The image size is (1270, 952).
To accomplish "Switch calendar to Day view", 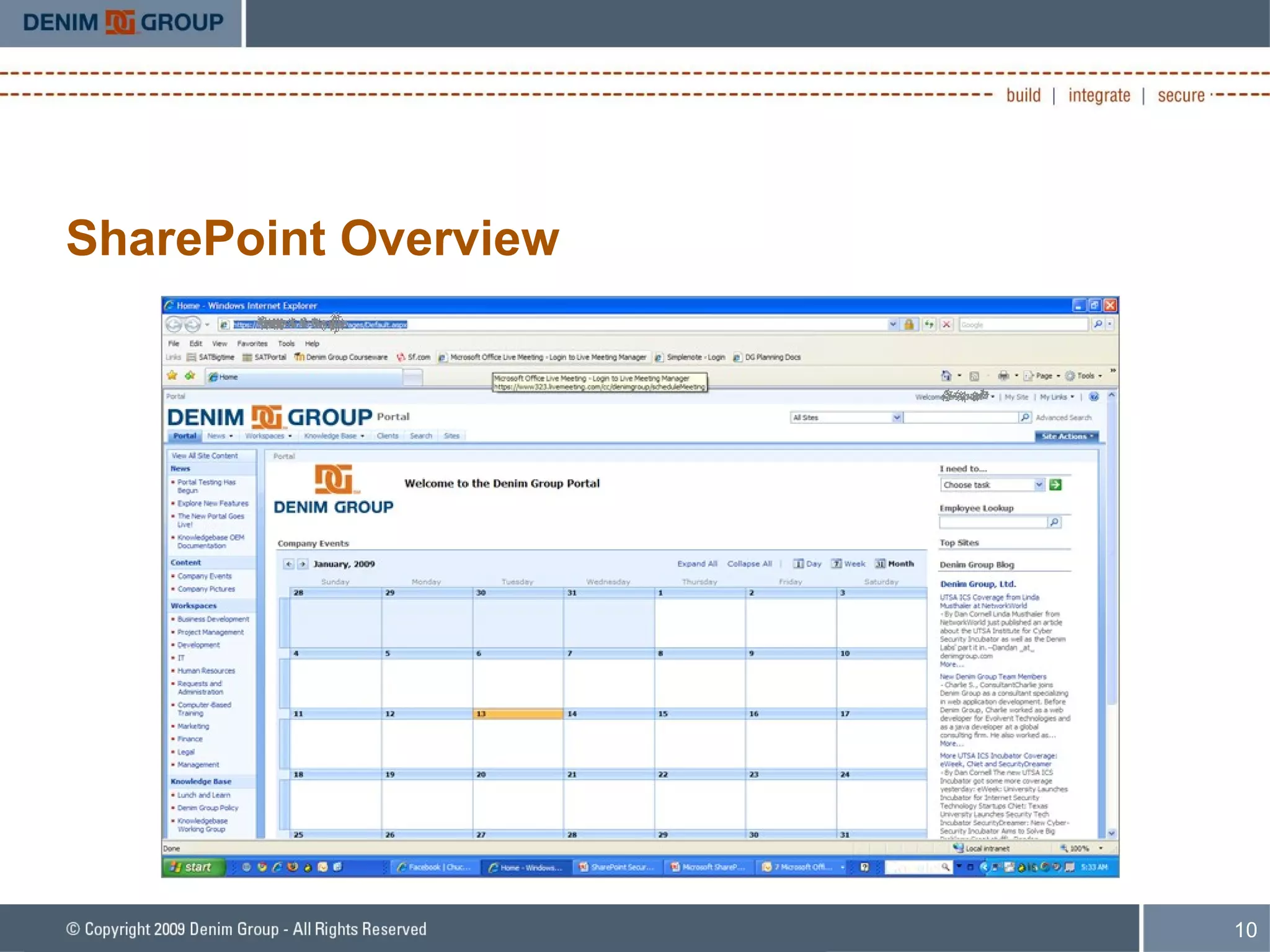I will (x=807, y=564).
